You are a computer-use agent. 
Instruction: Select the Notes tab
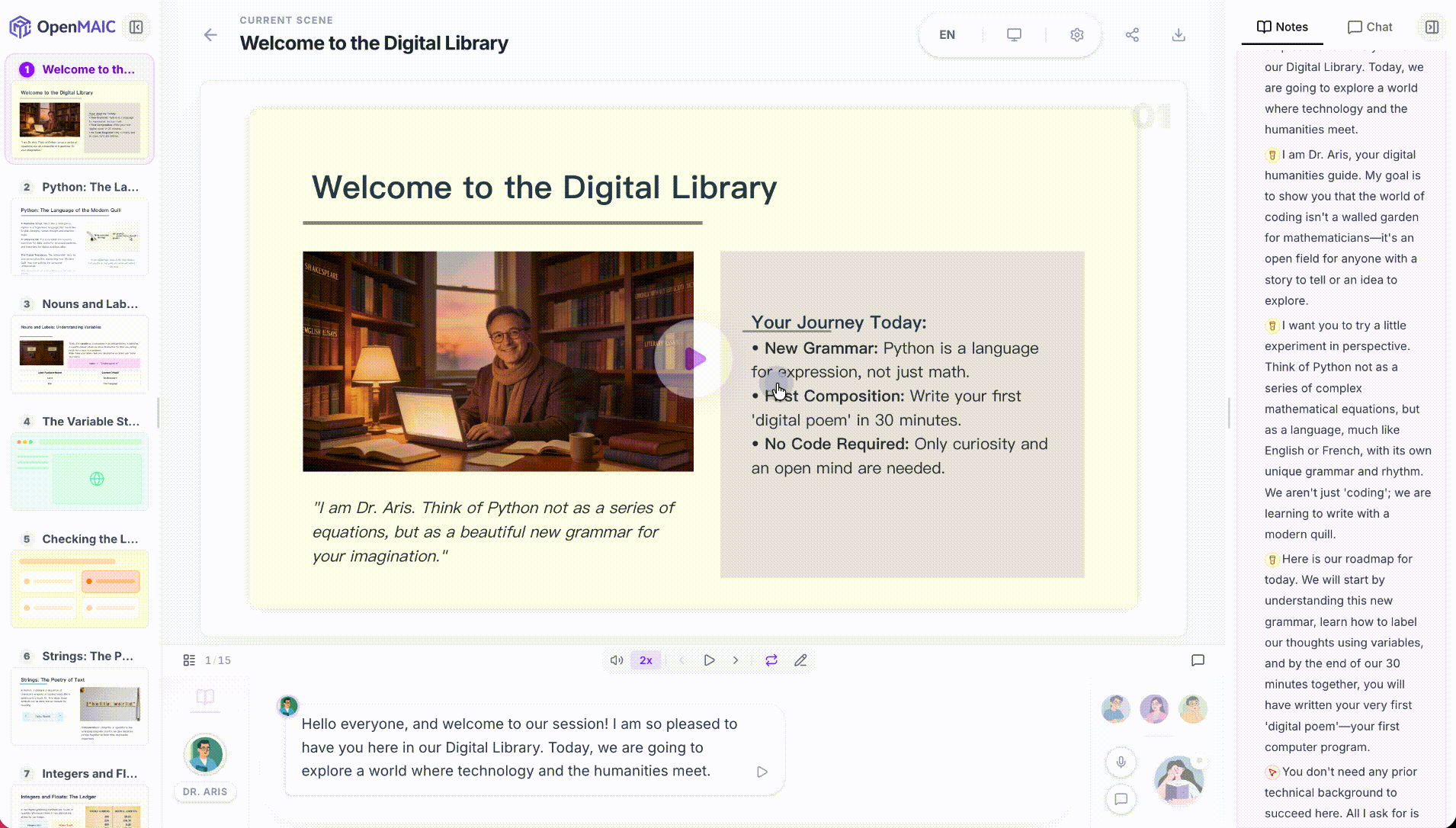pyautogui.click(x=1282, y=27)
